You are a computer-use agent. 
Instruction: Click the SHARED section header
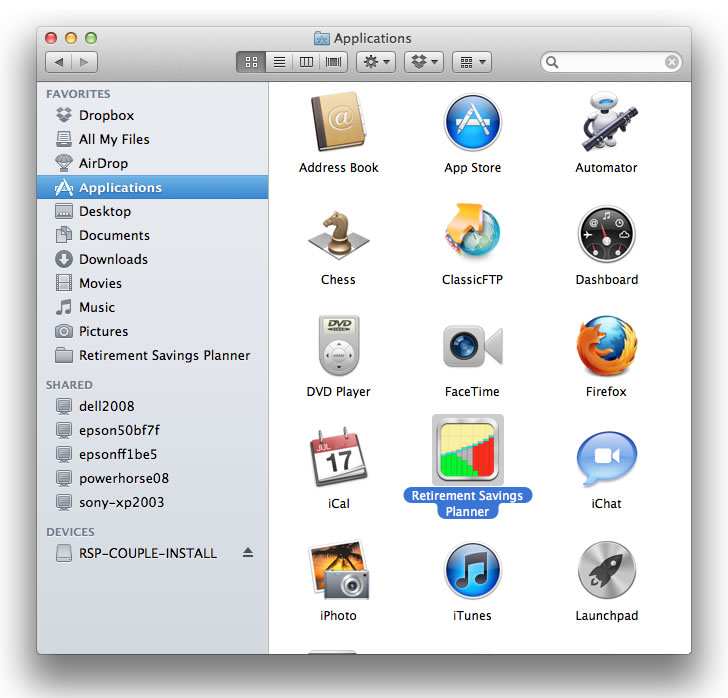coord(69,385)
